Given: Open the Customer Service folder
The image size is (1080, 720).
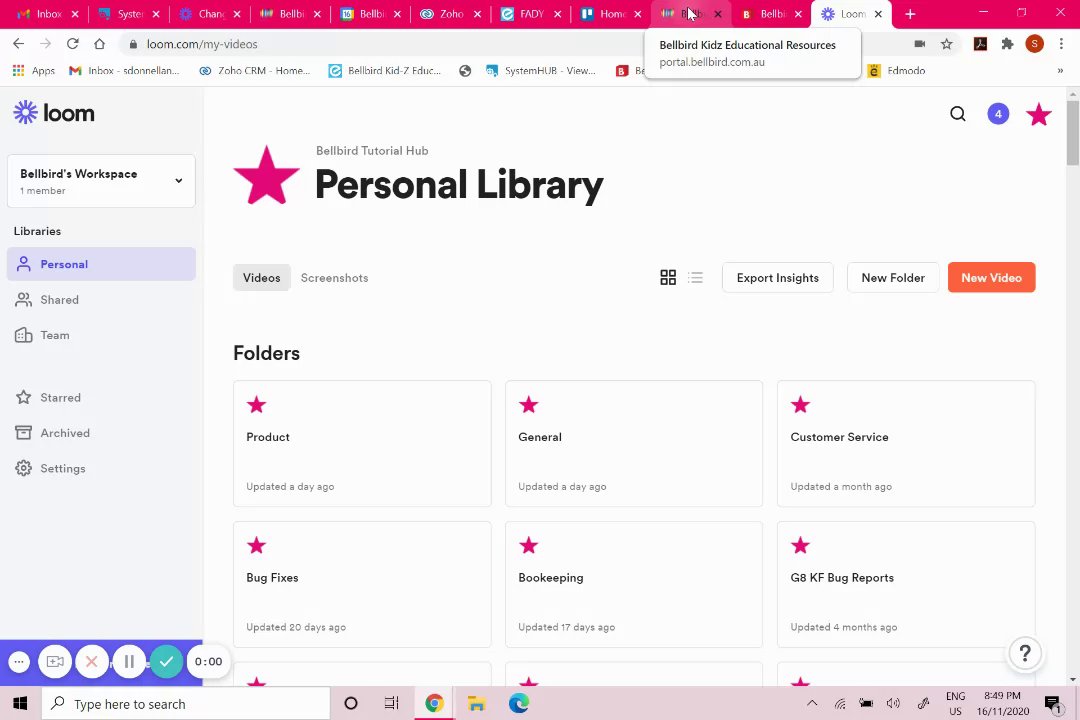Looking at the screenshot, I should (906, 444).
